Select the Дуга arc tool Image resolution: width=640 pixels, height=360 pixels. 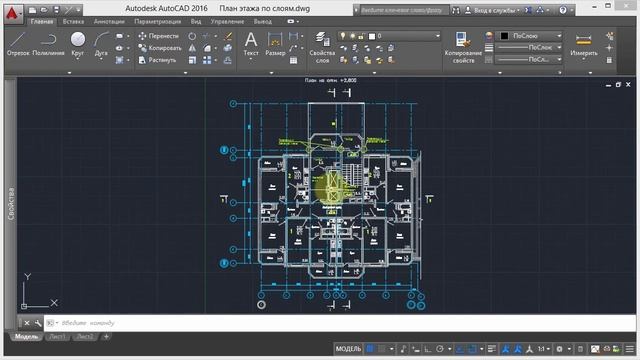[101, 43]
